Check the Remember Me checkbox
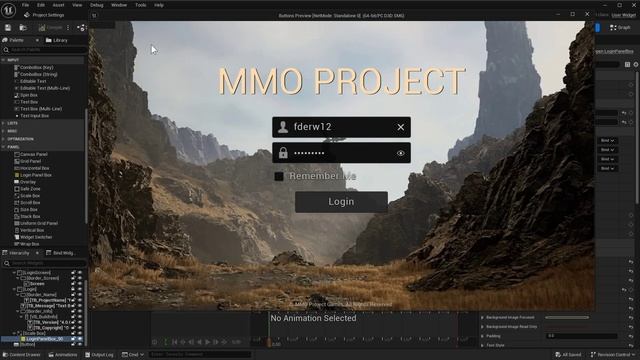This screenshot has width=640, height=360. 279,176
